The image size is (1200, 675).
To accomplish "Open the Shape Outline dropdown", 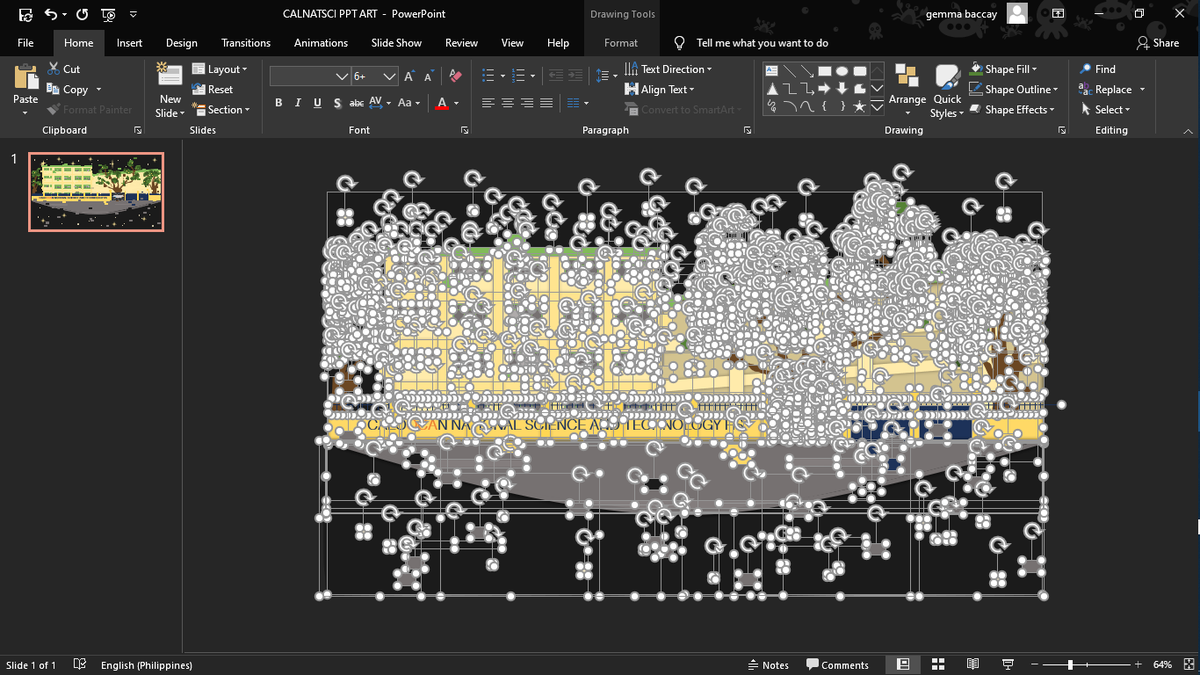I will point(1012,89).
